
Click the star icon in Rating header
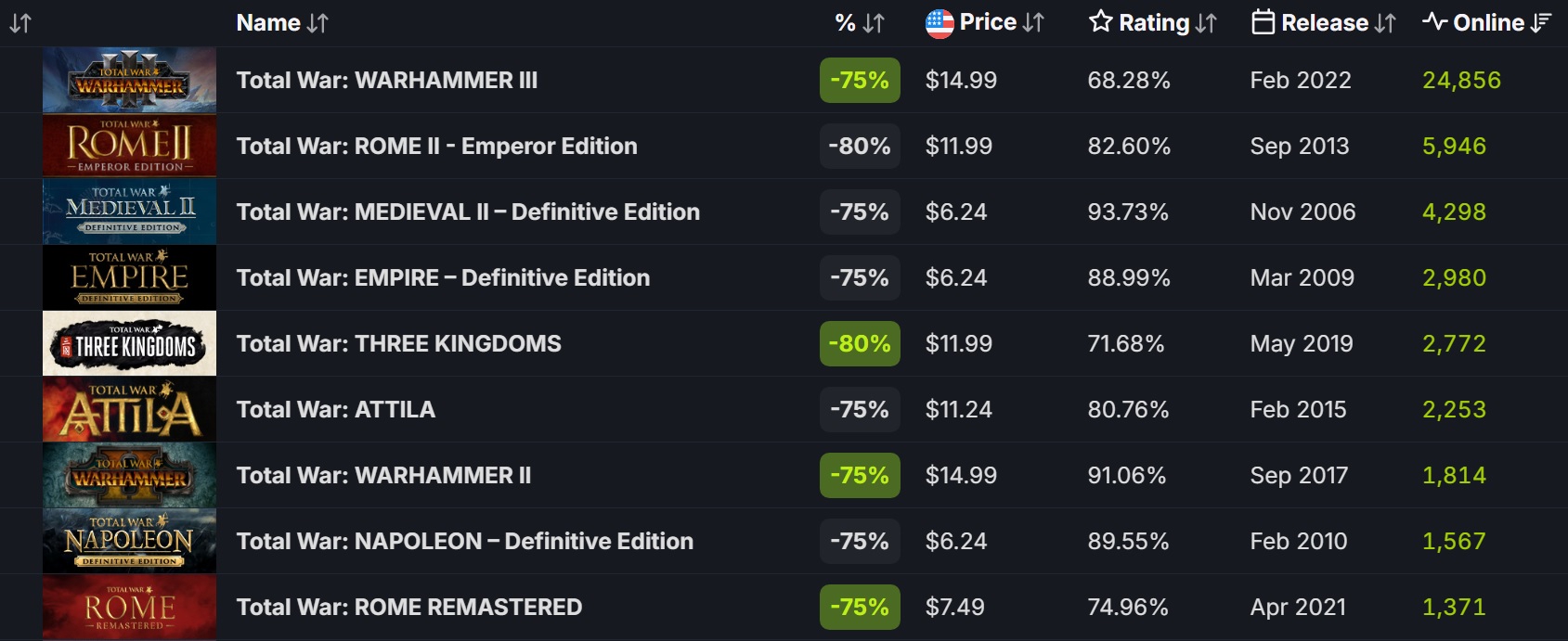pyautogui.click(x=1100, y=22)
